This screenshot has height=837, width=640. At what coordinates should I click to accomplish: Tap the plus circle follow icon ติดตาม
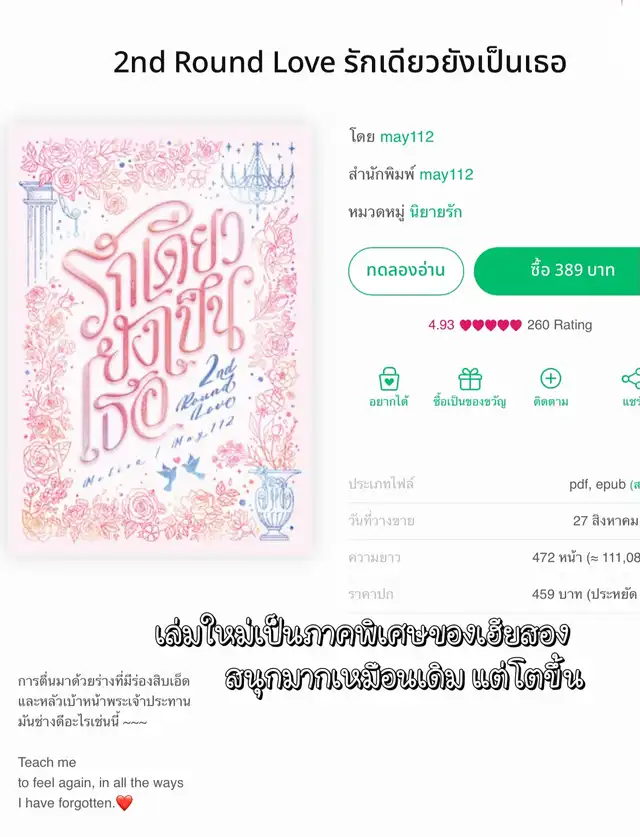tap(550, 378)
